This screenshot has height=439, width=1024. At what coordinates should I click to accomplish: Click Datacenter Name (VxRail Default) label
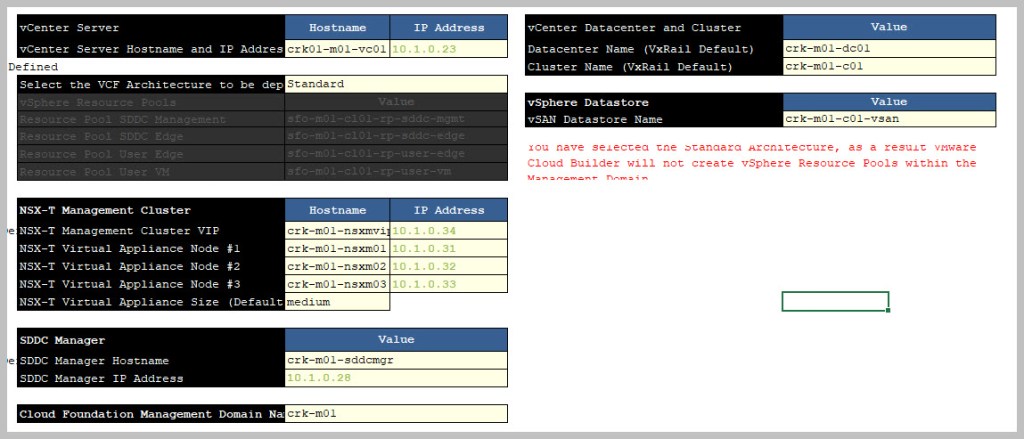coord(654,49)
